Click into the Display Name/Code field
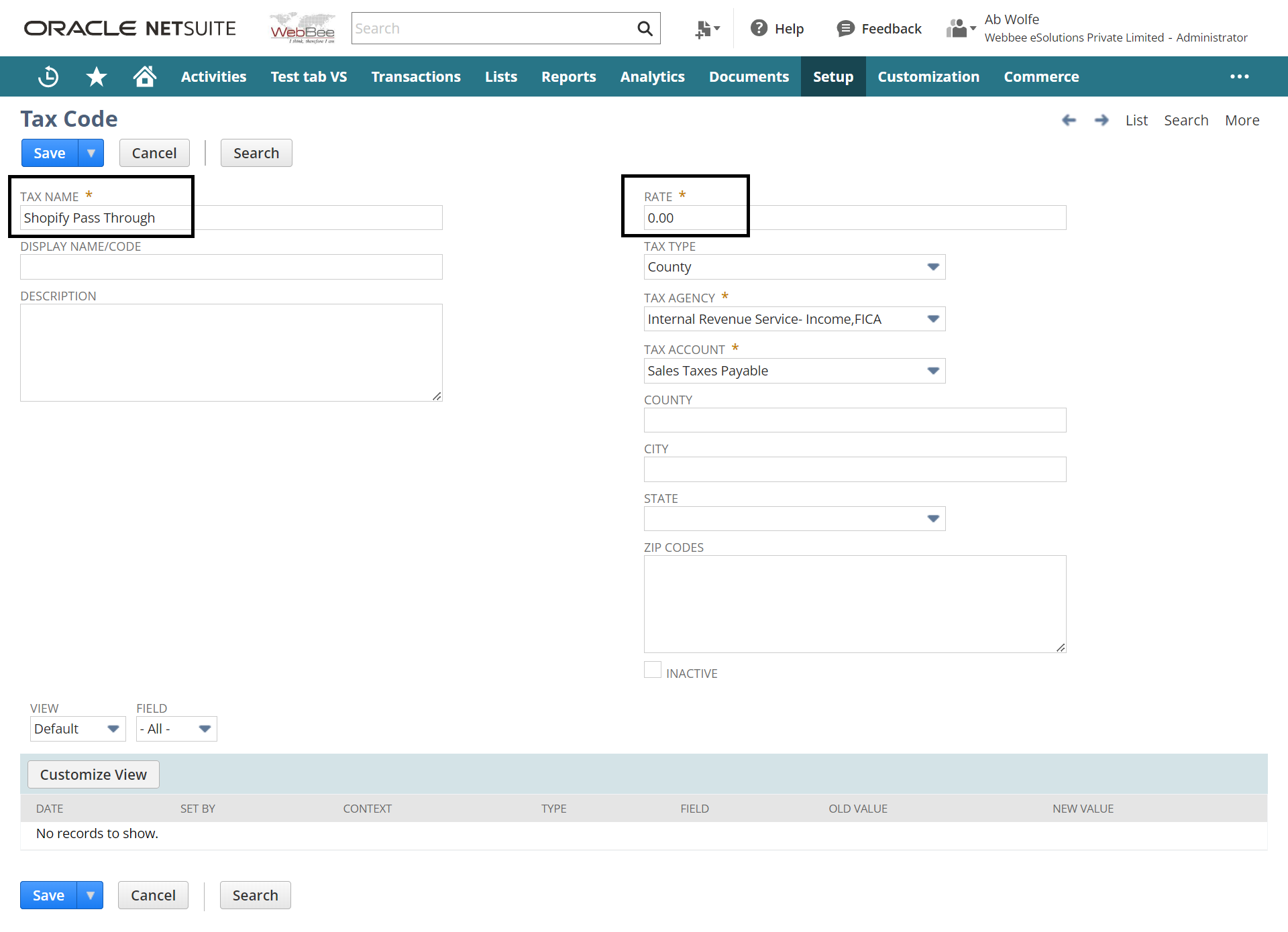The width and height of the screenshot is (1288, 932). [231, 267]
